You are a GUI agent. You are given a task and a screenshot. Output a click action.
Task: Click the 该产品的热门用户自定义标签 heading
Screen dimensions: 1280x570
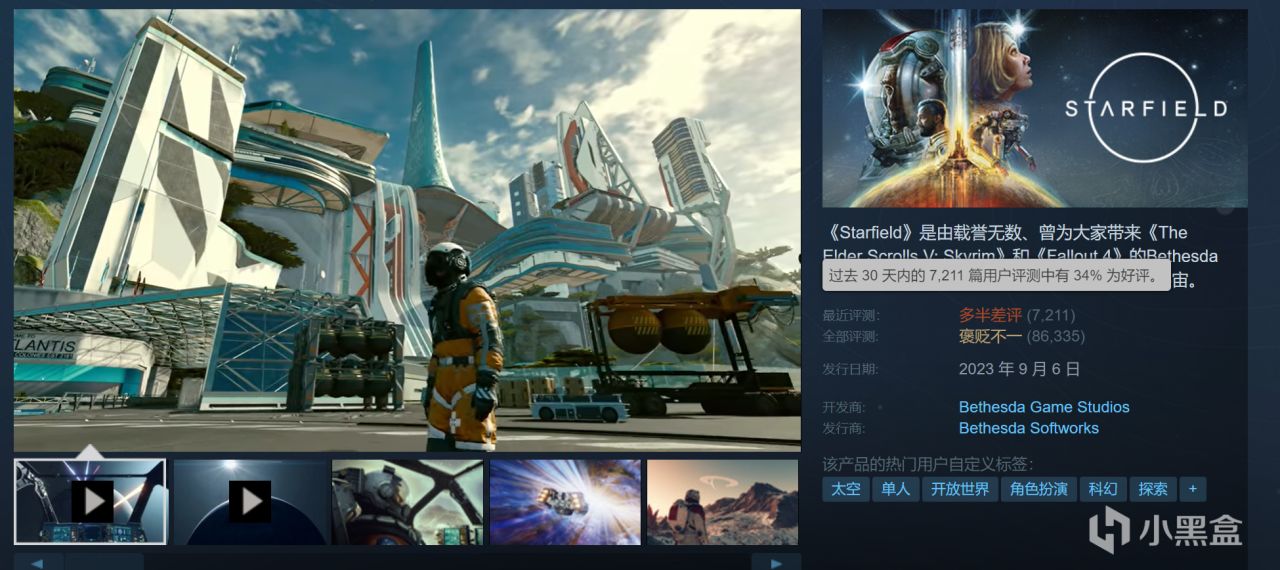928,464
